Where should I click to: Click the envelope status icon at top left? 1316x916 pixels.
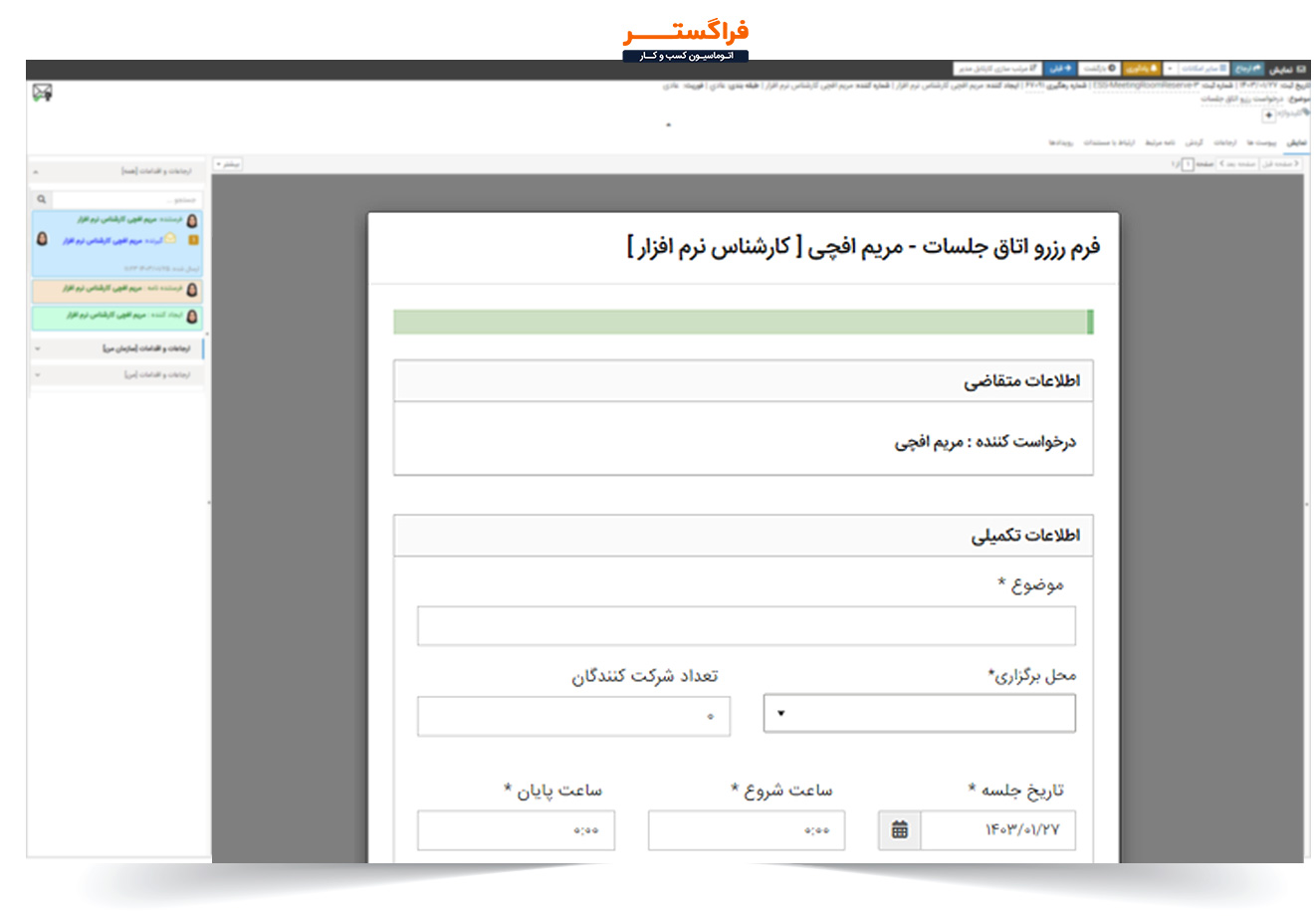pos(42,93)
